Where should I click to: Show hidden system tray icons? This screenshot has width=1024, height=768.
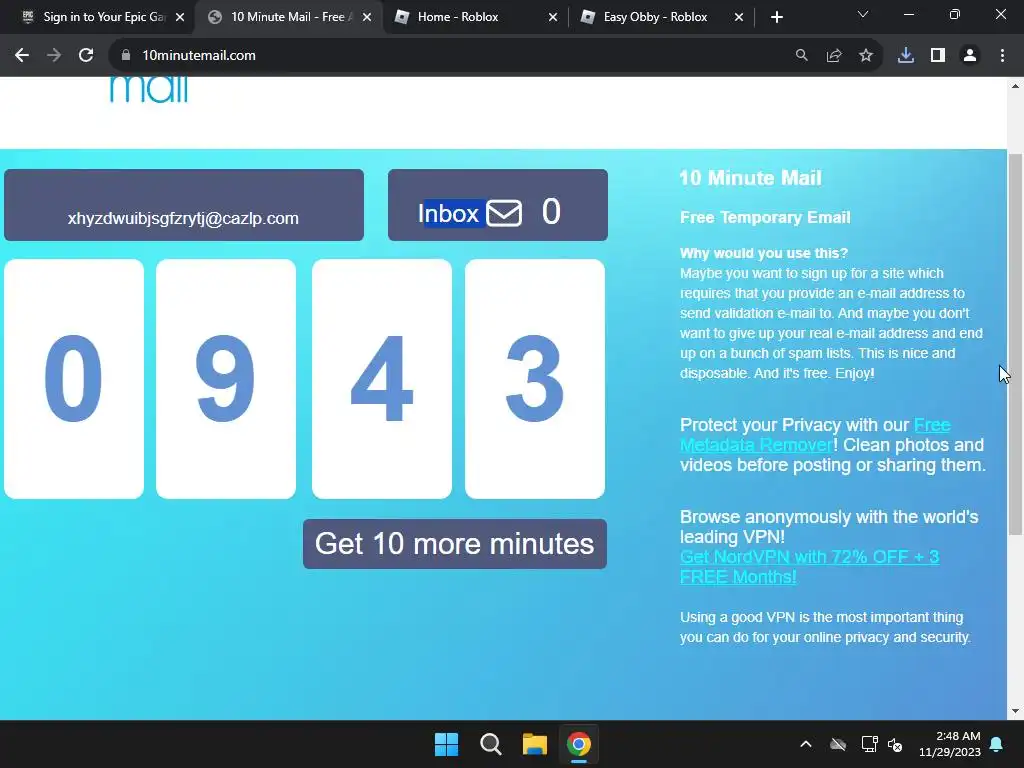click(806, 744)
